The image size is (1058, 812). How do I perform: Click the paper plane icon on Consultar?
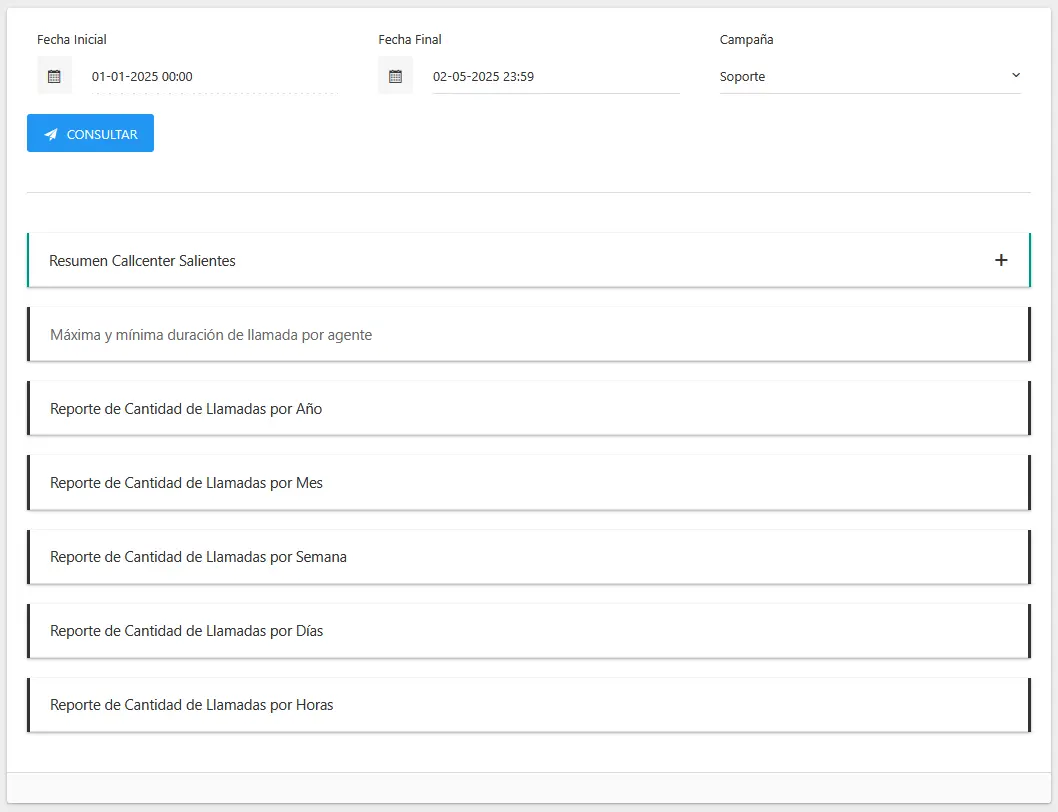click(x=51, y=134)
